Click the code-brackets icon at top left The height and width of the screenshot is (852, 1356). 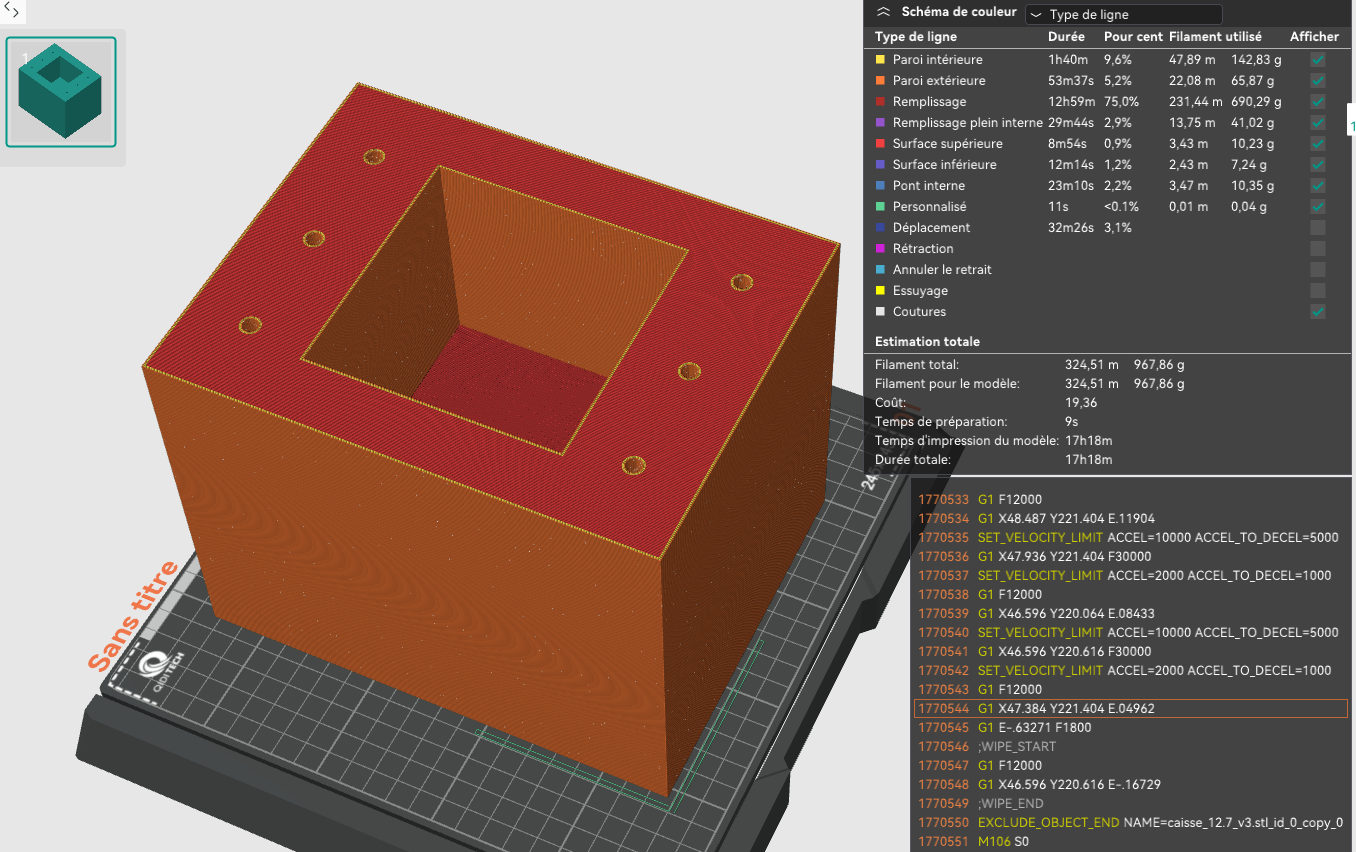pos(12,11)
